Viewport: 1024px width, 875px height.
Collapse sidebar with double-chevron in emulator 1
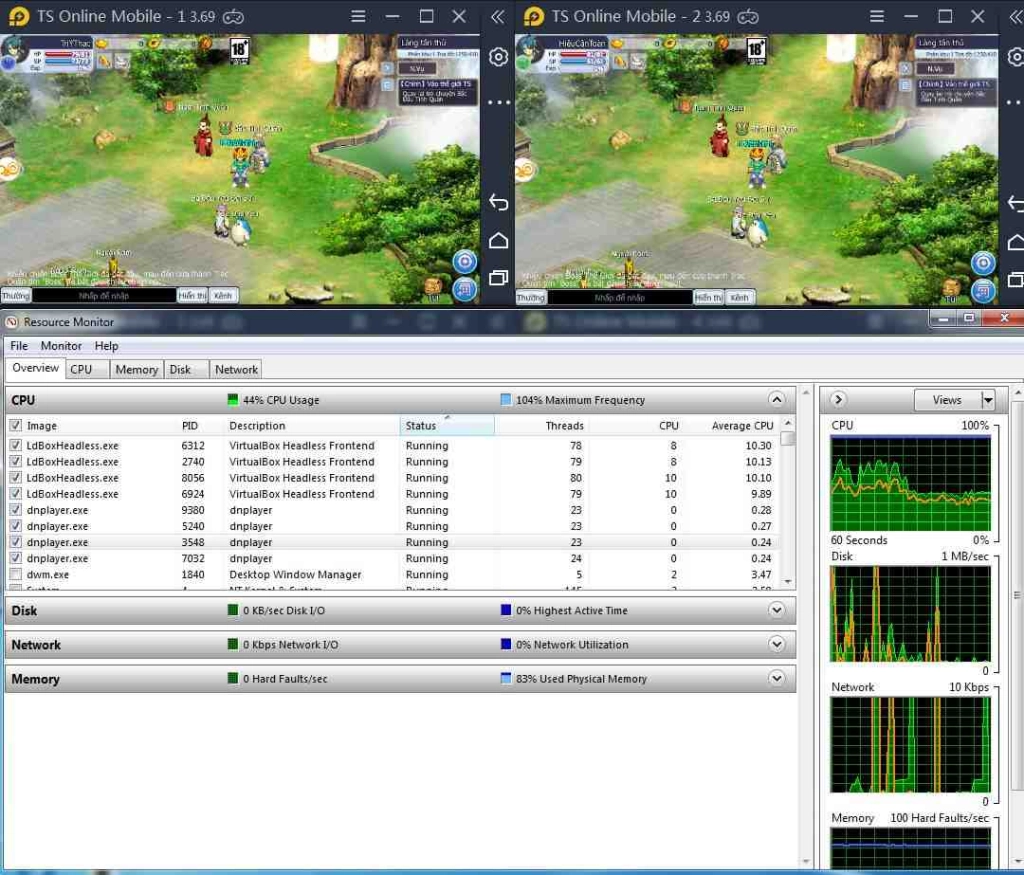[x=498, y=17]
